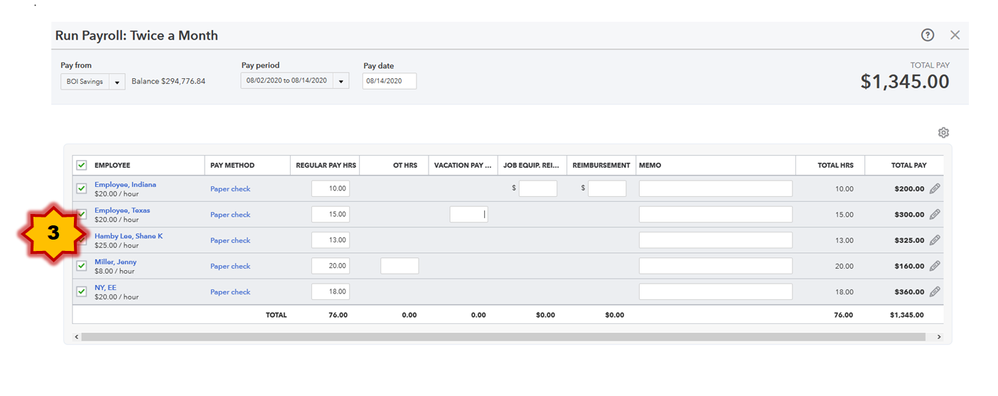This screenshot has height=396, width=998.
Task: Open Employee, Indiana name link
Action: (125, 185)
